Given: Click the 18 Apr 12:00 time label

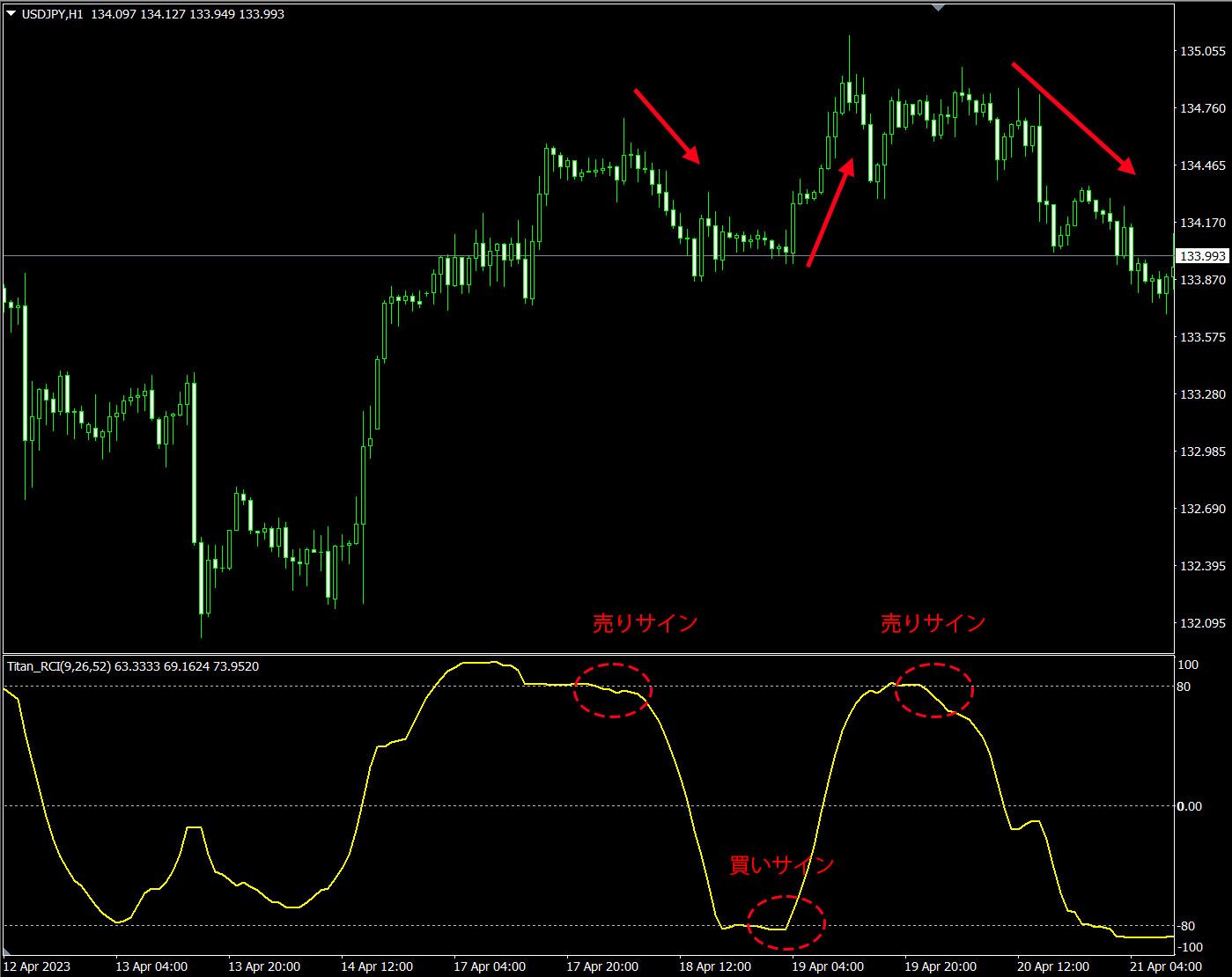Looking at the screenshot, I should [715, 966].
